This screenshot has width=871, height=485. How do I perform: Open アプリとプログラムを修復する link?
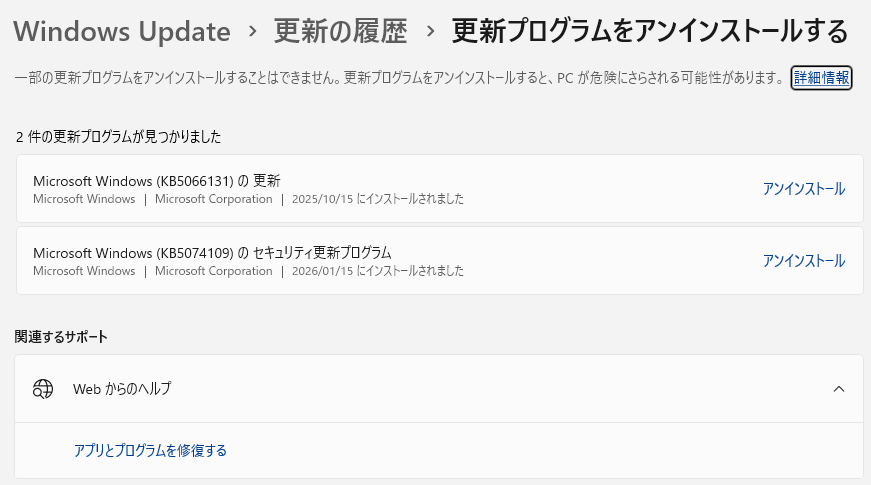tap(150, 451)
